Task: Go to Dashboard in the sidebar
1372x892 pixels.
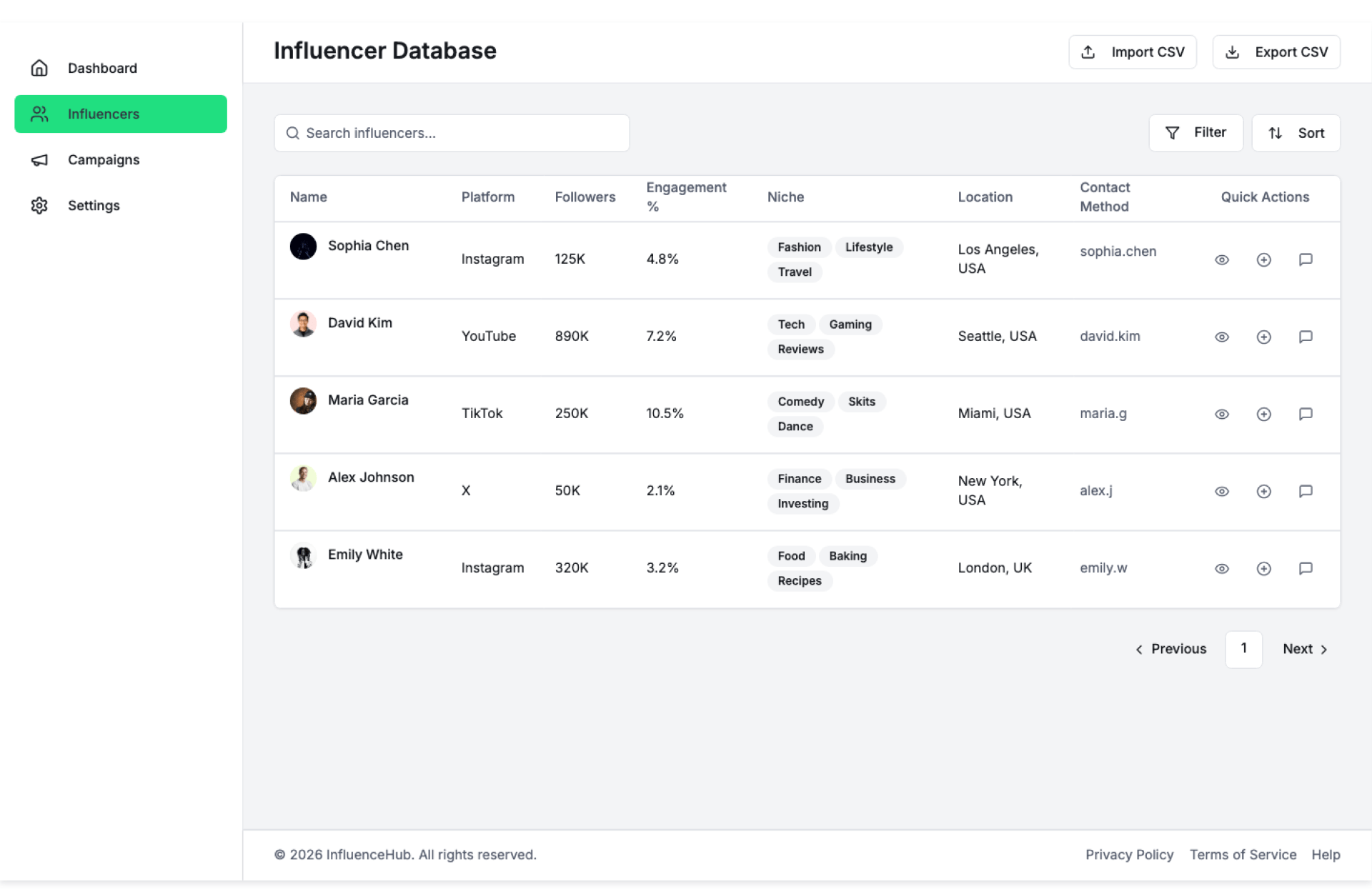Action: coord(102,69)
